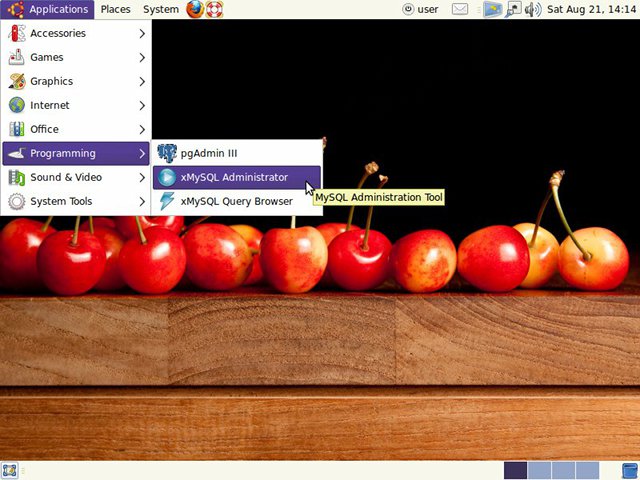The image size is (640, 480).
Task: Click the Games joystick icon
Action: (17, 58)
